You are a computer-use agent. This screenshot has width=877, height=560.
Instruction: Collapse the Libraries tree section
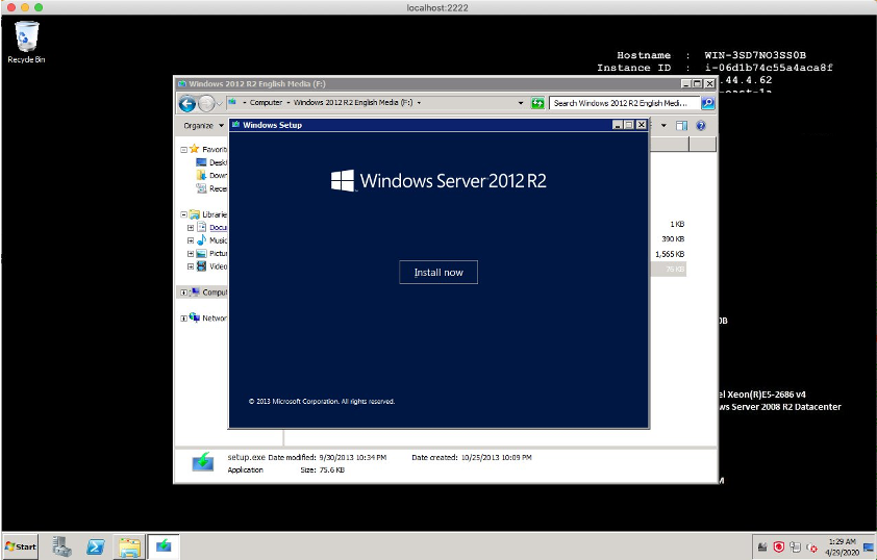[183, 214]
